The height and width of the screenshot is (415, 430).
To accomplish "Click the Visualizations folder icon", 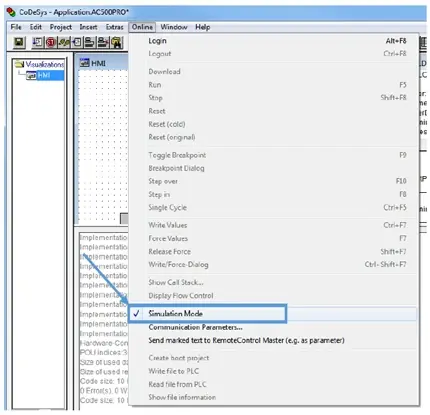I will pos(20,64).
